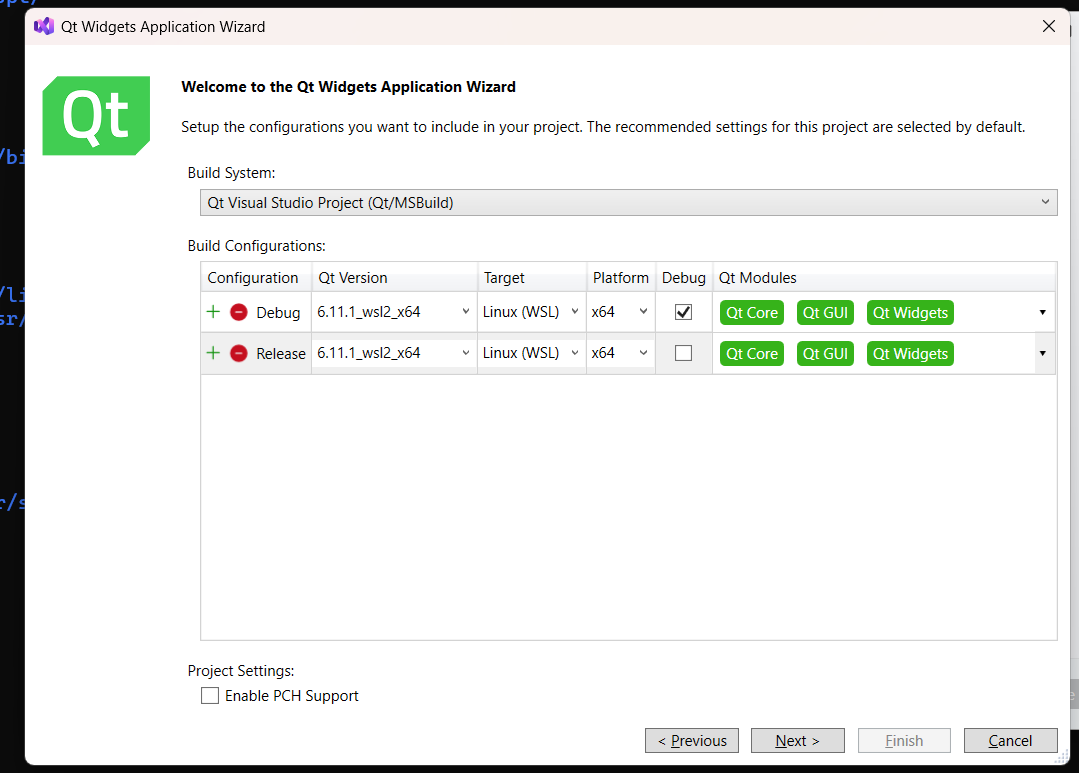Click the Qt logo in the wizard
Viewport: 1079px width, 773px height.
coord(96,116)
